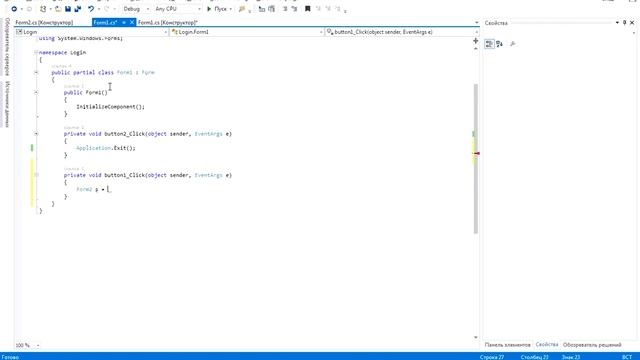Toggle a bookmark with the bookmark icon
The width and height of the screenshot is (640, 360).
[x=308, y=9]
